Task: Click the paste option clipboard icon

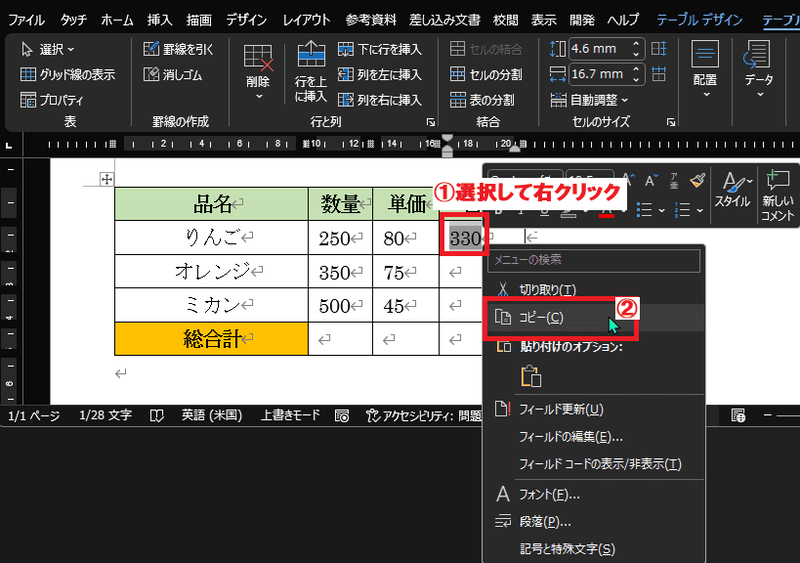Action: tap(531, 376)
